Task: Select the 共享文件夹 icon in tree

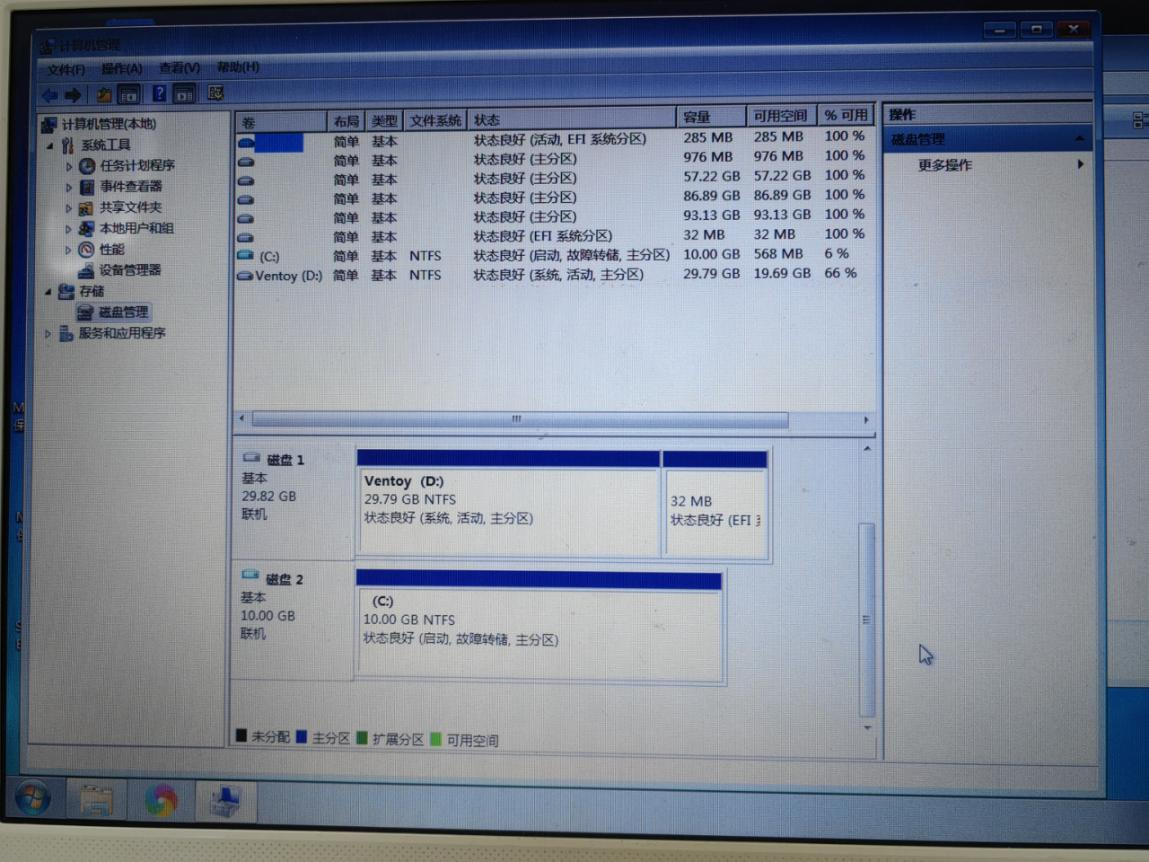Action: [86, 208]
